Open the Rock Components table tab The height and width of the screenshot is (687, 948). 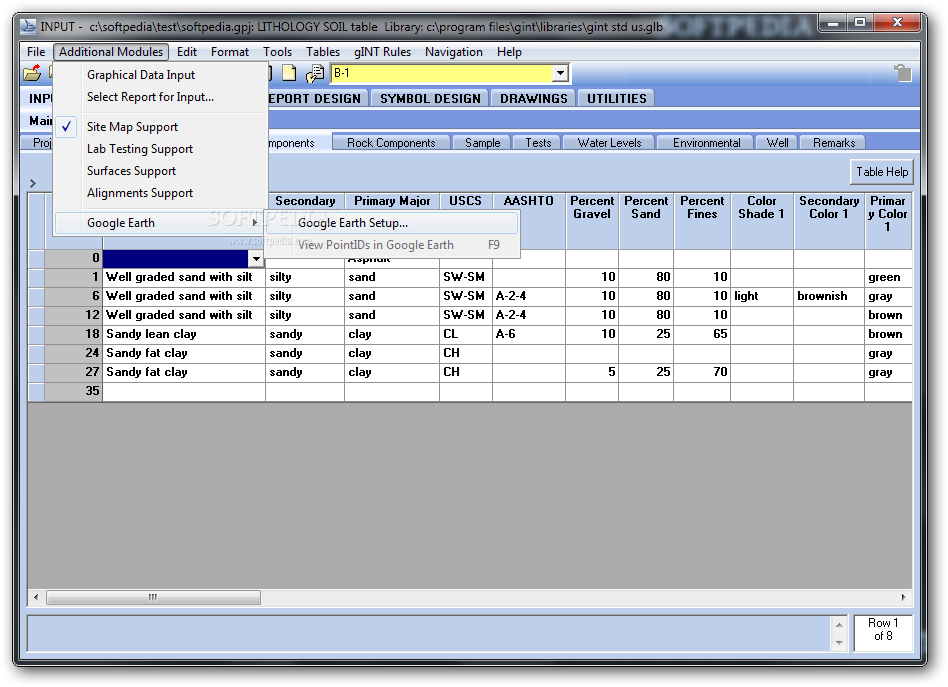point(391,143)
